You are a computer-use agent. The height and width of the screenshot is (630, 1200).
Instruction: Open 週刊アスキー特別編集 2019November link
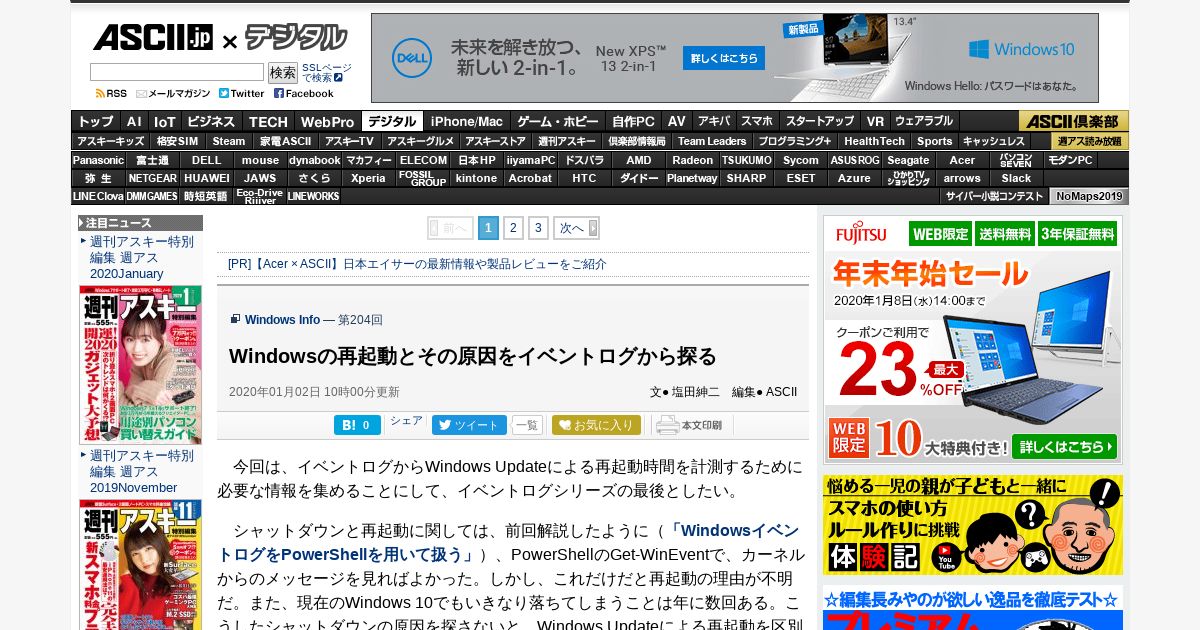pyautogui.click(x=142, y=471)
